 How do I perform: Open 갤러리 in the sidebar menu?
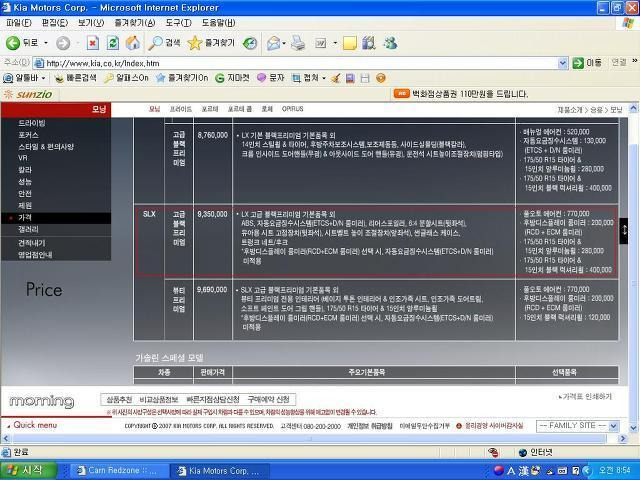click(x=28, y=229)
